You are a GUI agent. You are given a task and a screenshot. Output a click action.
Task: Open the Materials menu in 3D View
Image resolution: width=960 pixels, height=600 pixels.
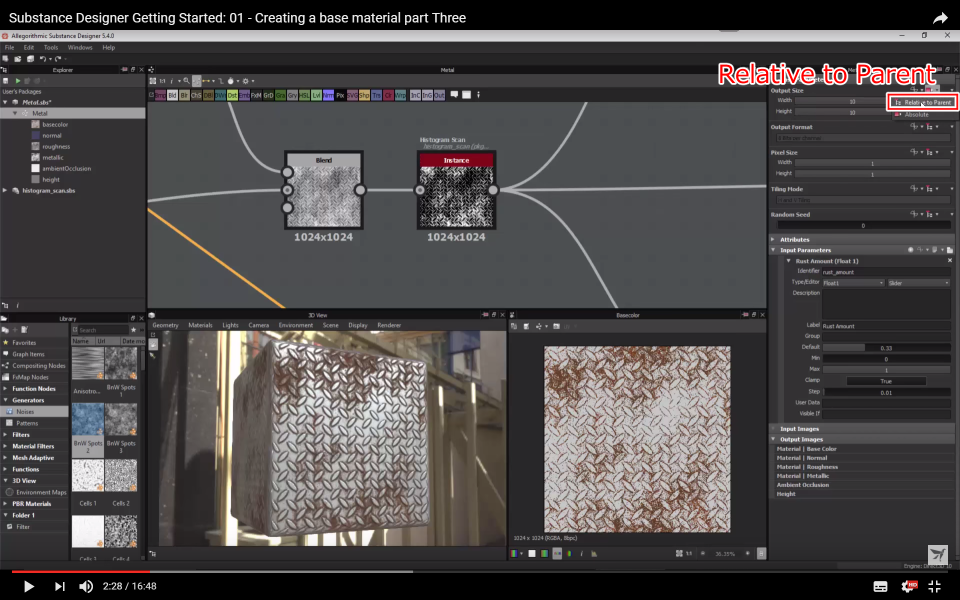click(x=200, y=325)
